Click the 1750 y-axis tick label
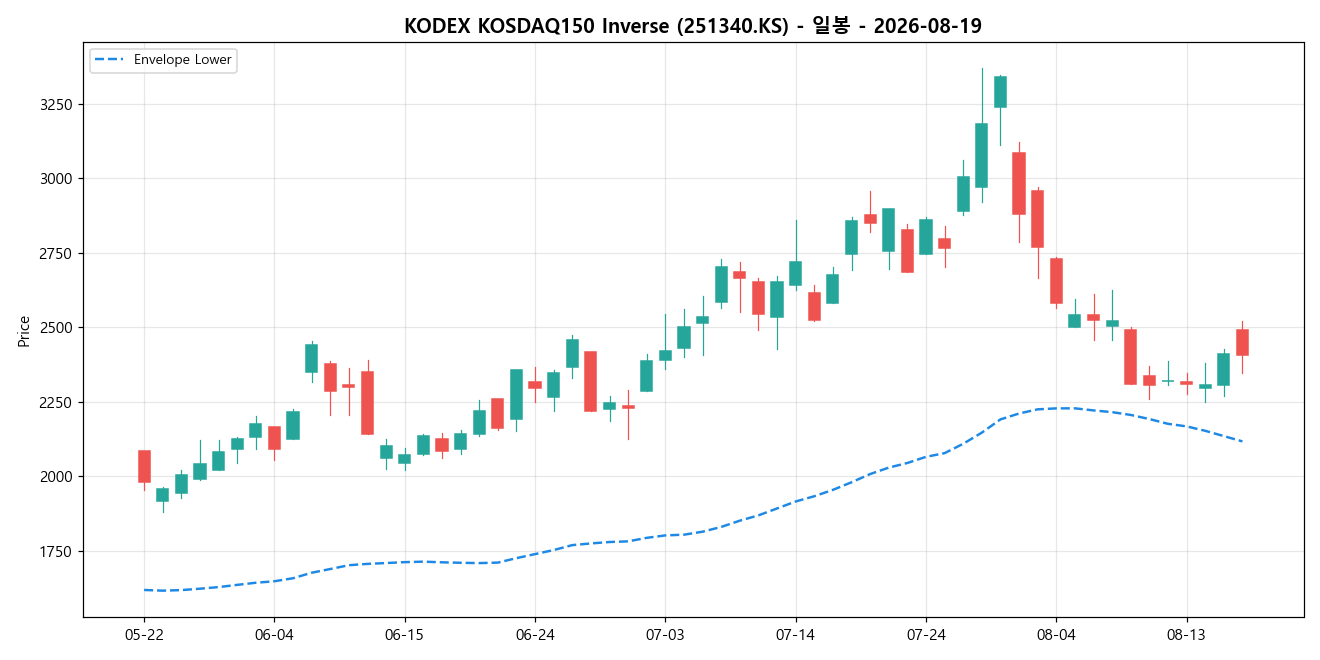1320x660 pixels. click(57, 551)
